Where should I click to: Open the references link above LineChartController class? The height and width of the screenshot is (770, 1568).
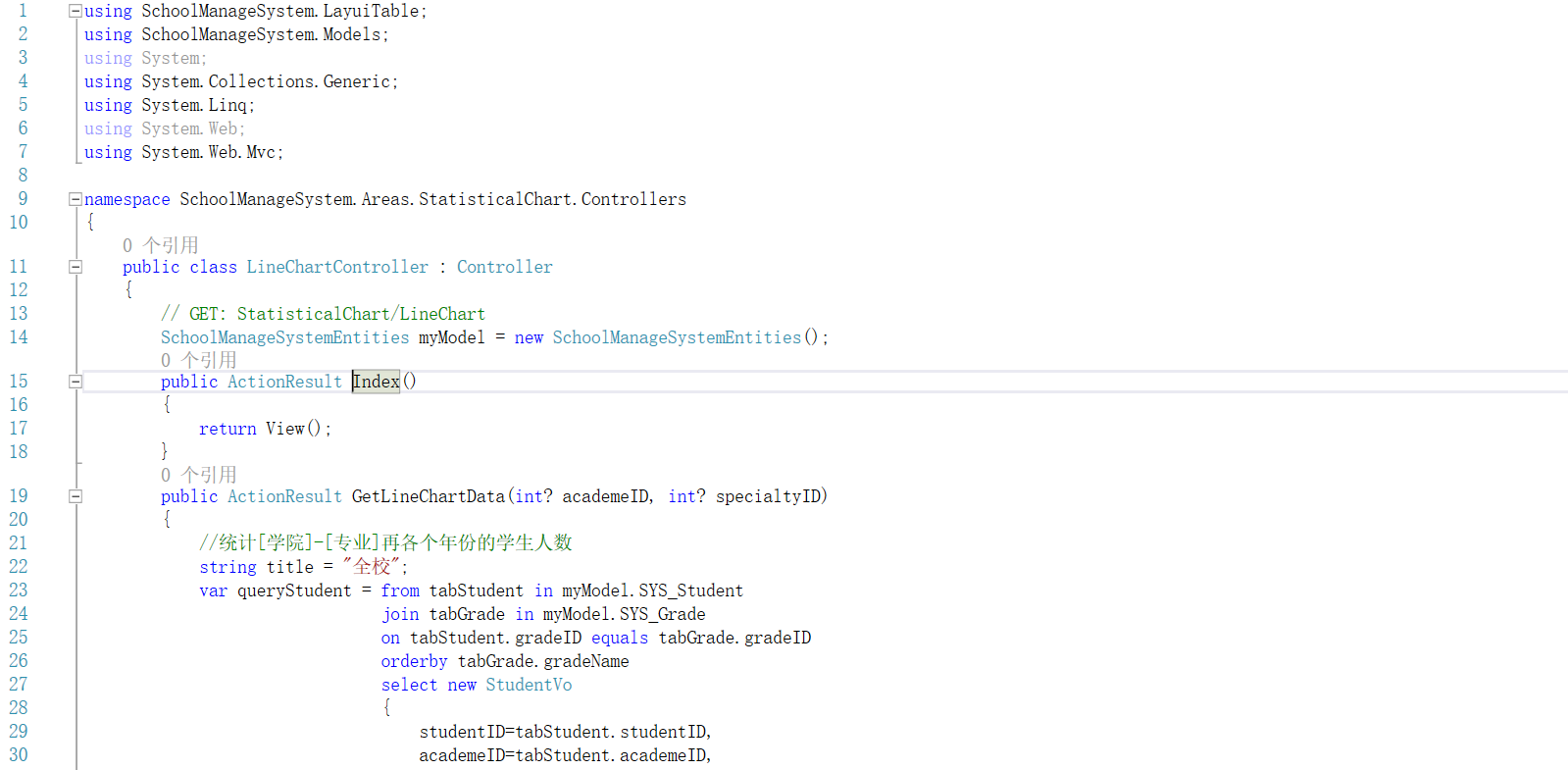point(161,245)
